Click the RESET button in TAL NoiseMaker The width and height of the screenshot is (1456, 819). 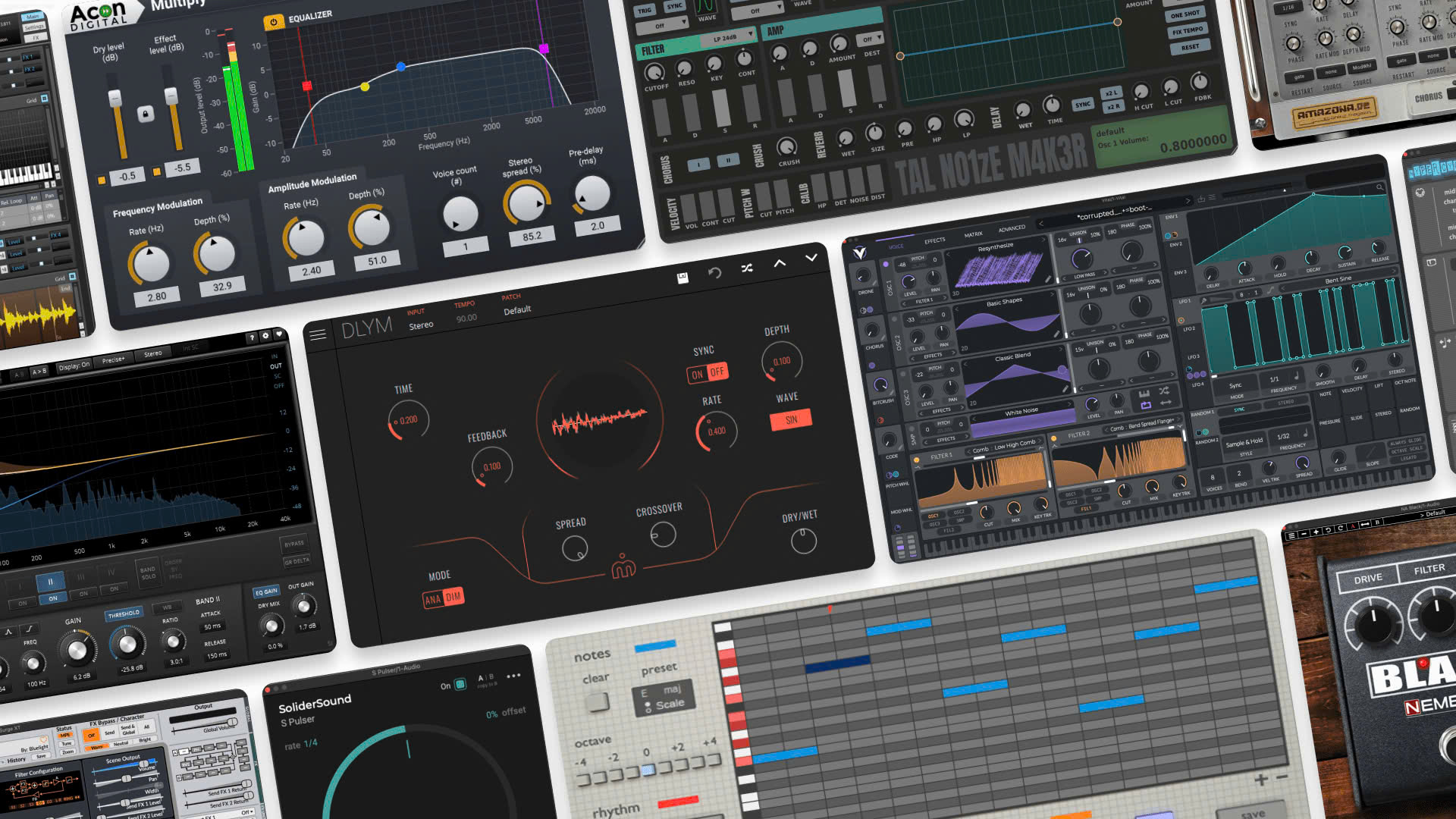click(1190, 47)
